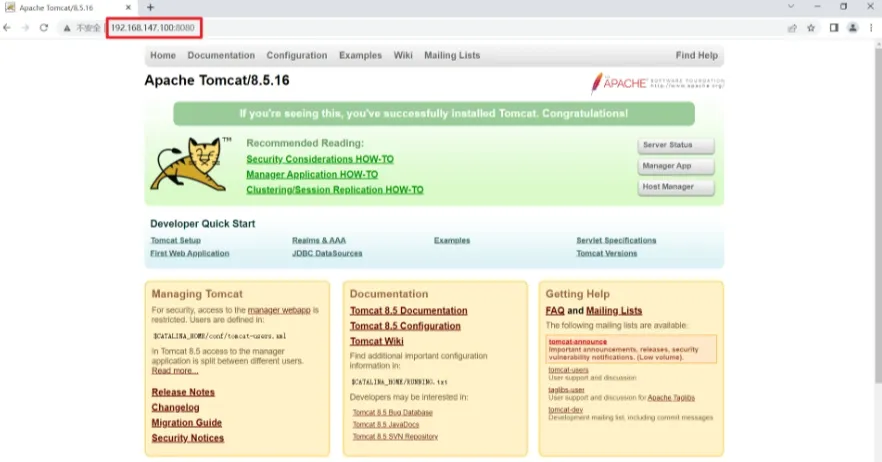Click the Server Status button
Screen dimensions: 882x462
pos(676,145)
